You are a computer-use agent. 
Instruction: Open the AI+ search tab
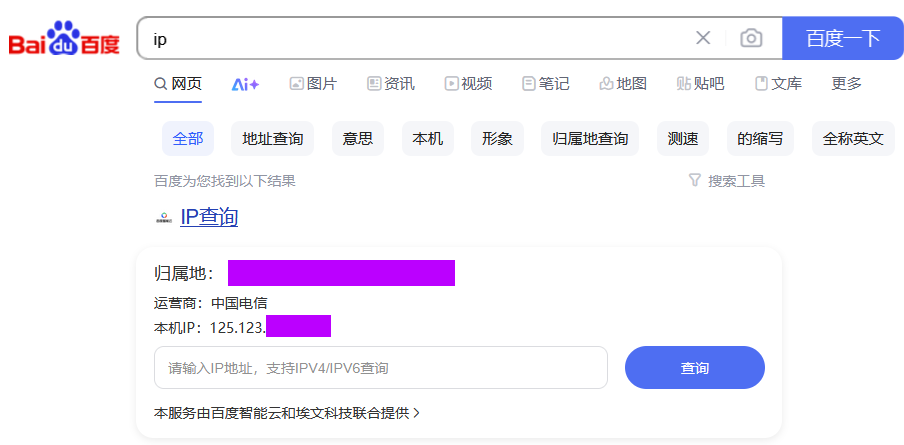[x=245, y=84]
